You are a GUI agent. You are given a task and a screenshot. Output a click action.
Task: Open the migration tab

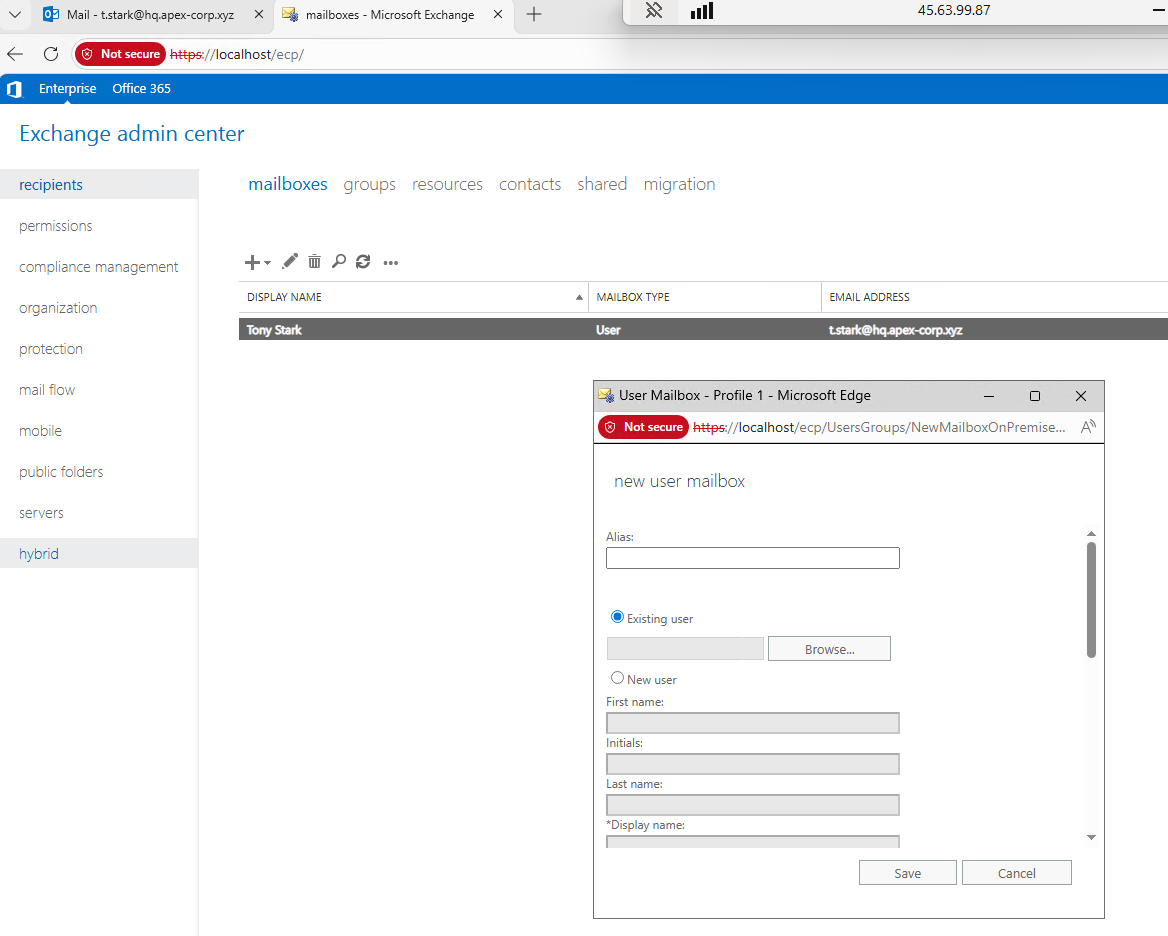pyautogui.click(x=679, y=185)
